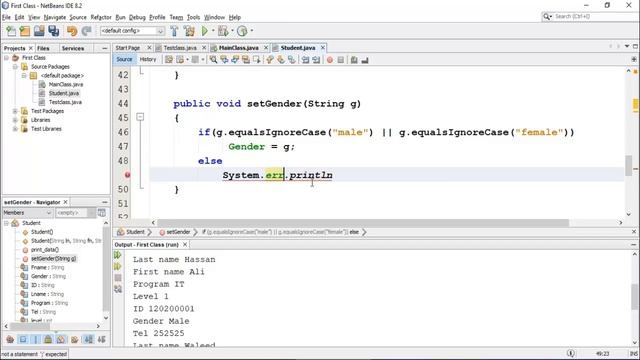Toggle Show Non-Public Members lock filter
This screenshot has height=360, width=640.
[x=48, y=340]
